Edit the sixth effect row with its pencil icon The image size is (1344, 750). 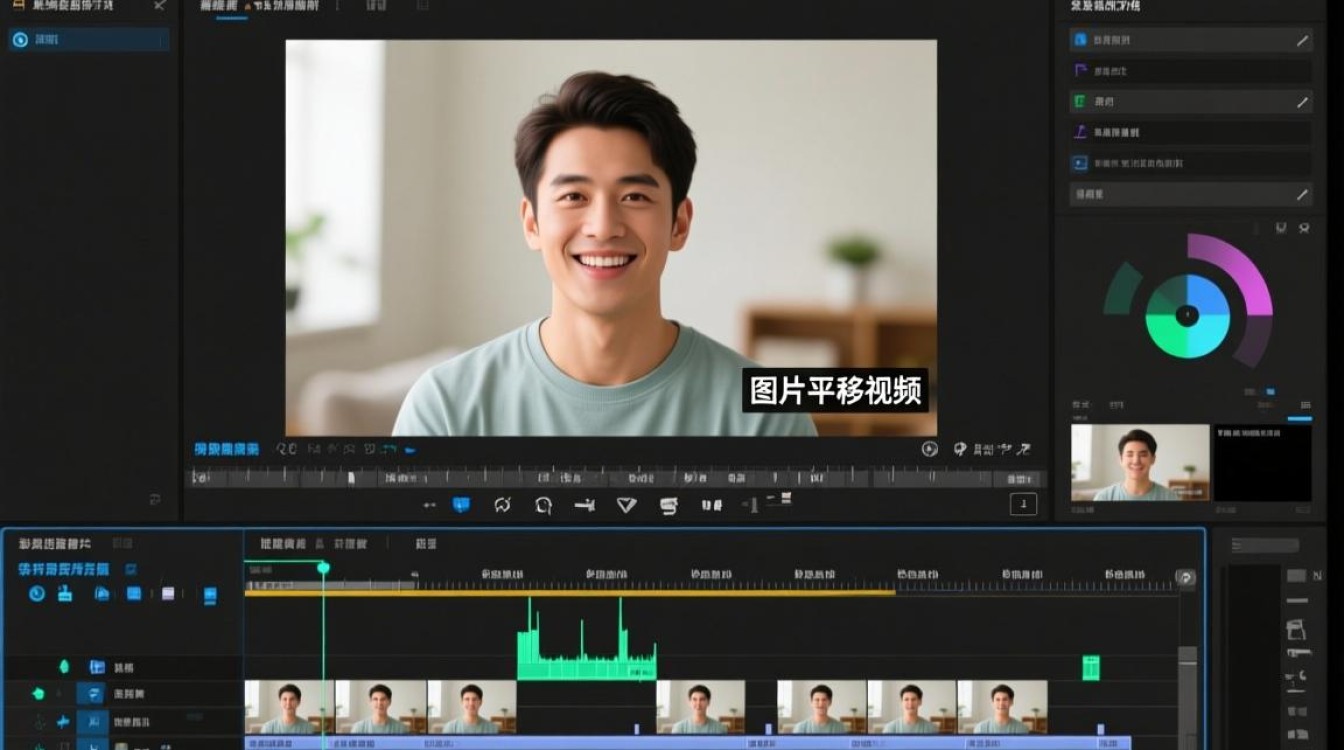[1302, 195]
